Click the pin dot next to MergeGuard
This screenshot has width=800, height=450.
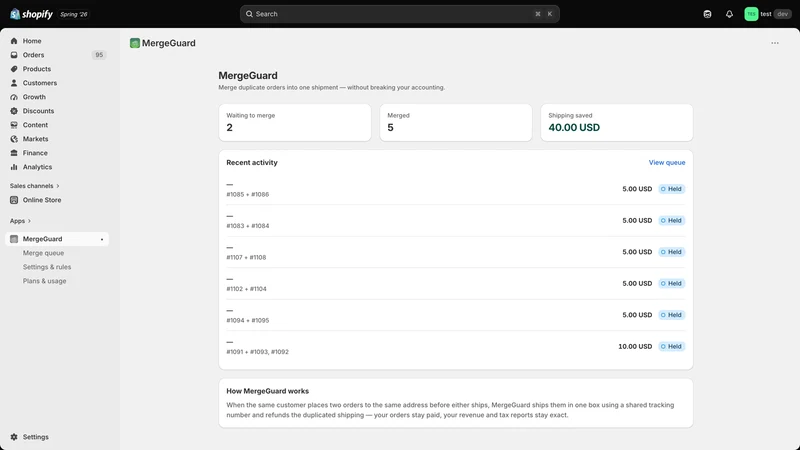[x=102, y=239]
